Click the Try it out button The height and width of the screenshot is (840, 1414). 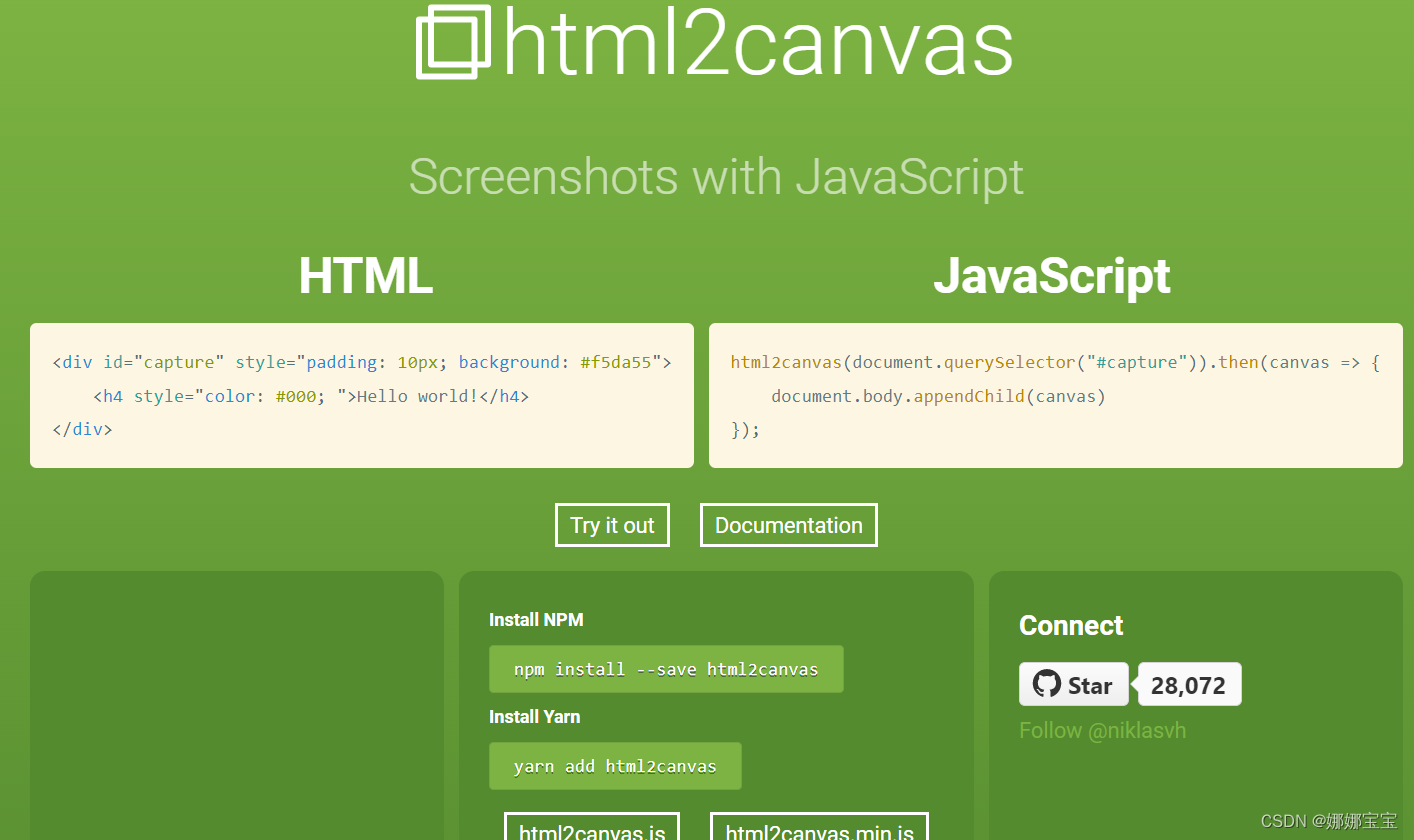[x=612, y=525]
